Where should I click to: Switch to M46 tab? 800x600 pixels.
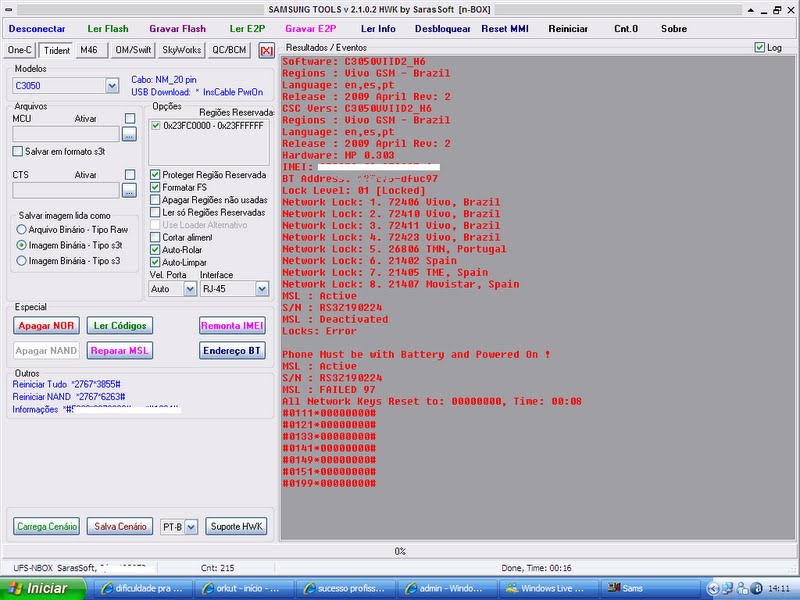pos(92,50)
